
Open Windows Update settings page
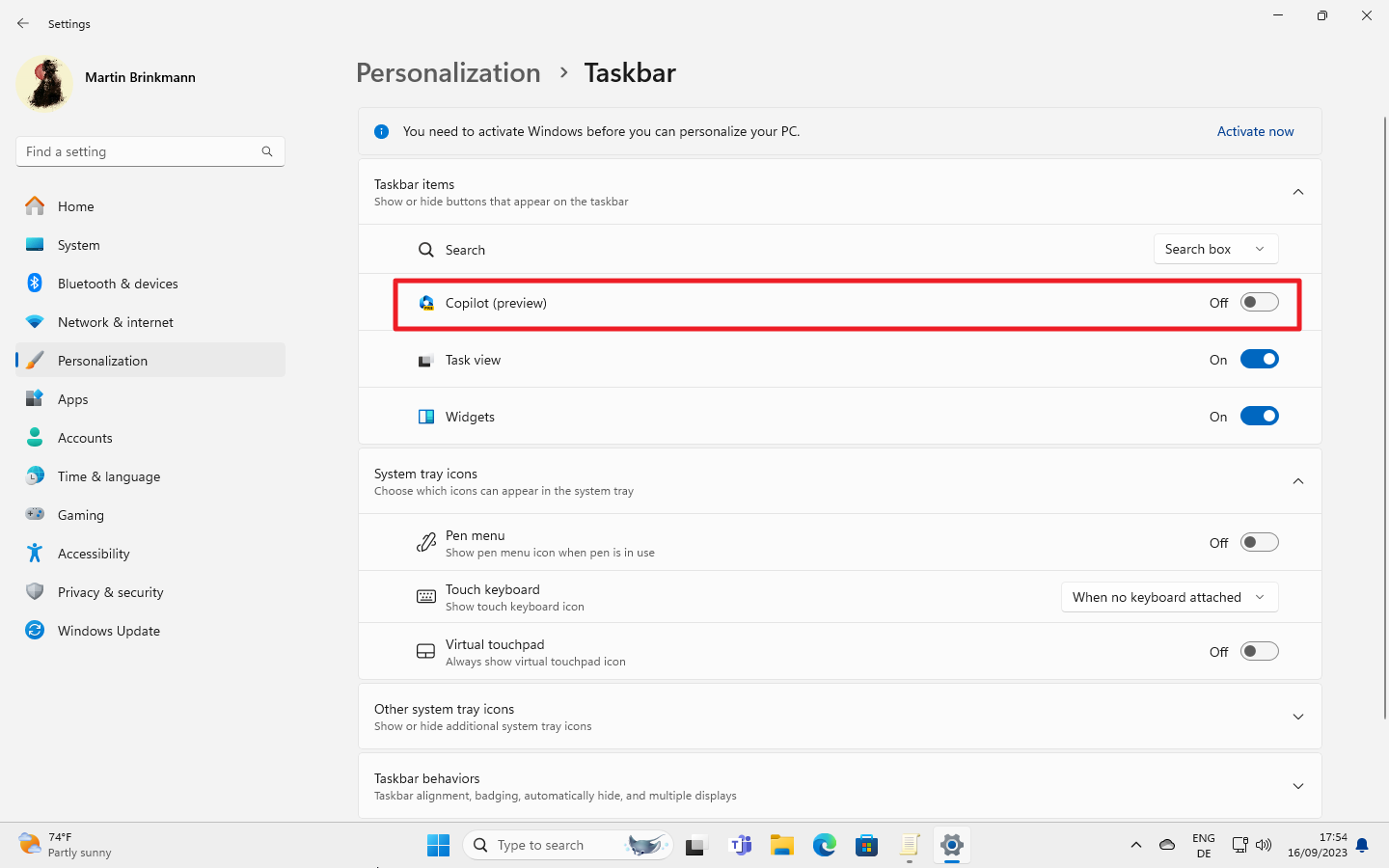(x=150, y=631)
